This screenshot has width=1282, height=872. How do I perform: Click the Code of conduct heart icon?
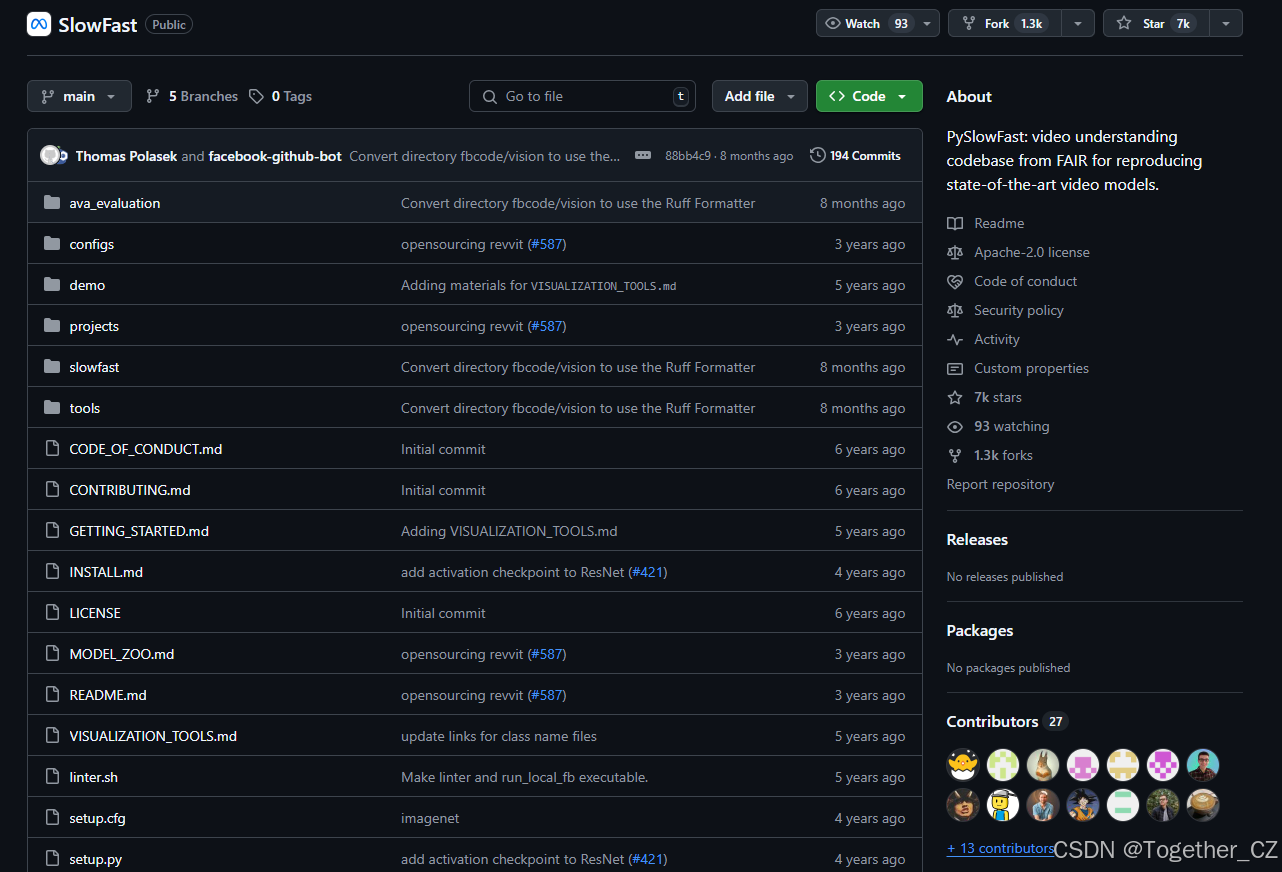pos(956,281)
